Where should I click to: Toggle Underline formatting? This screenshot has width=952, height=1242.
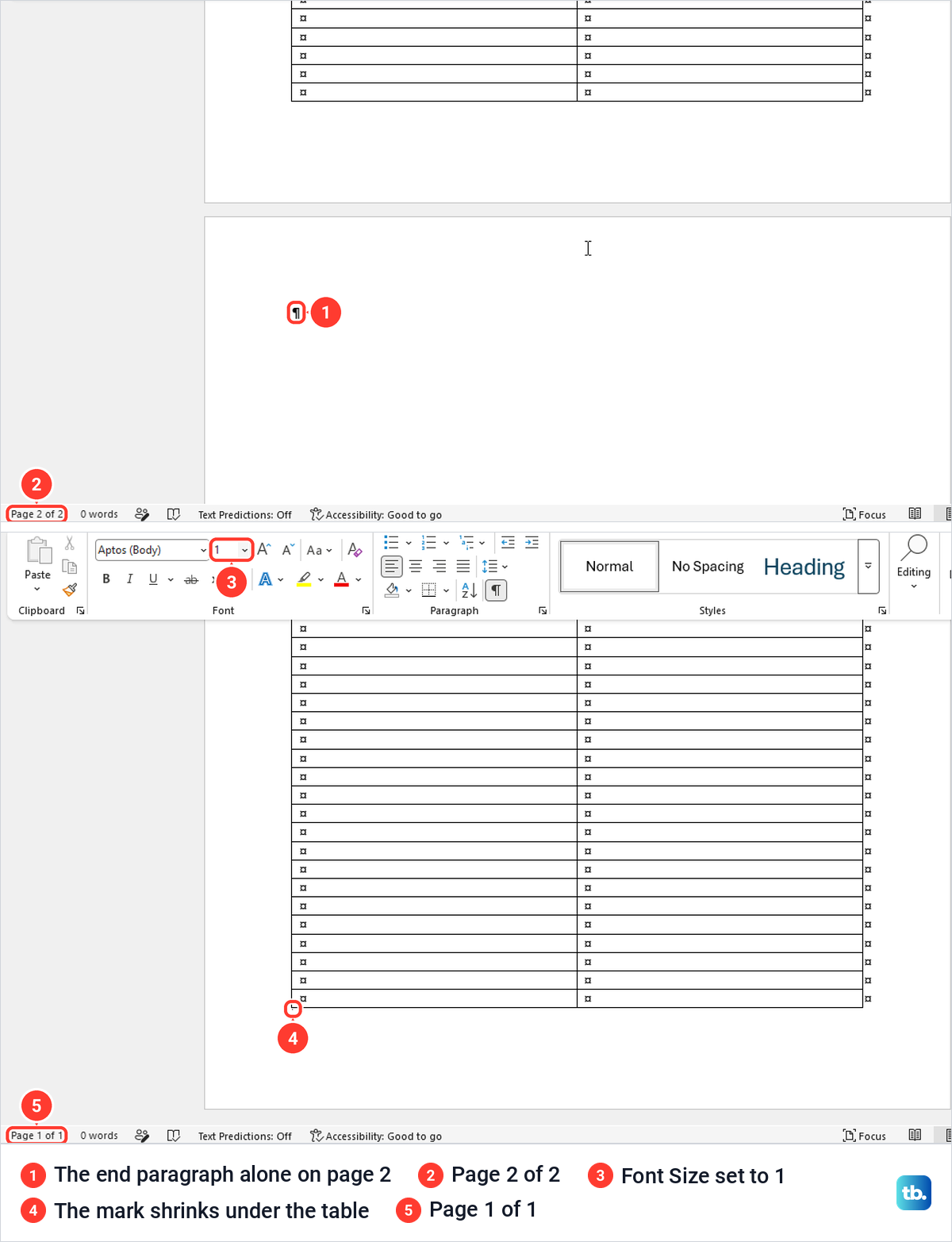153,579
